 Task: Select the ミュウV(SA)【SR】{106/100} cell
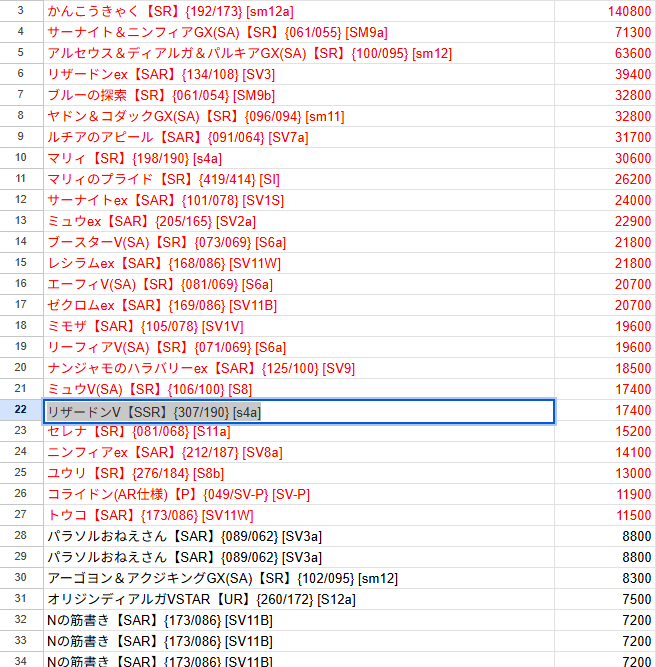click(x=299, y=389)
